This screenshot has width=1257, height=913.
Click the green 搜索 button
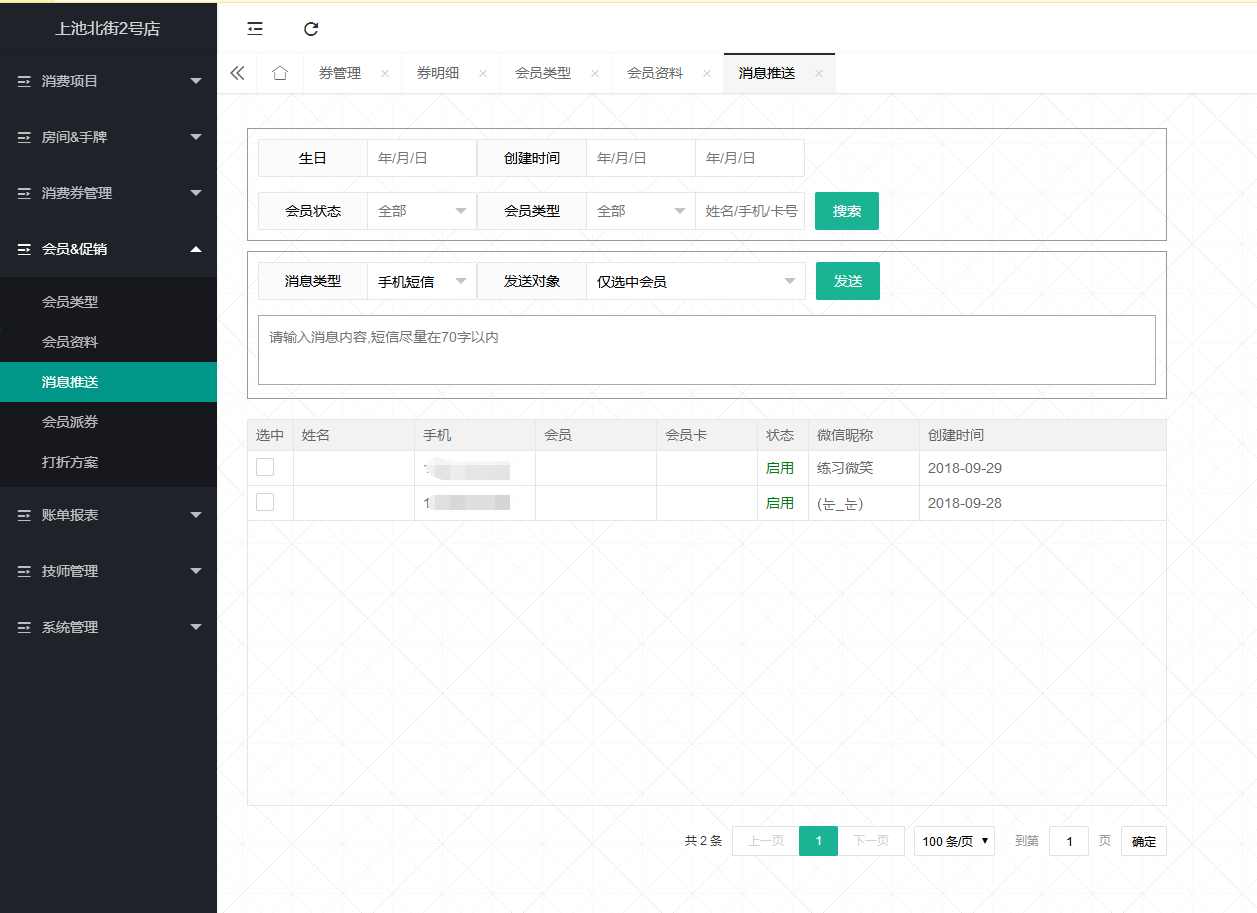846,211
